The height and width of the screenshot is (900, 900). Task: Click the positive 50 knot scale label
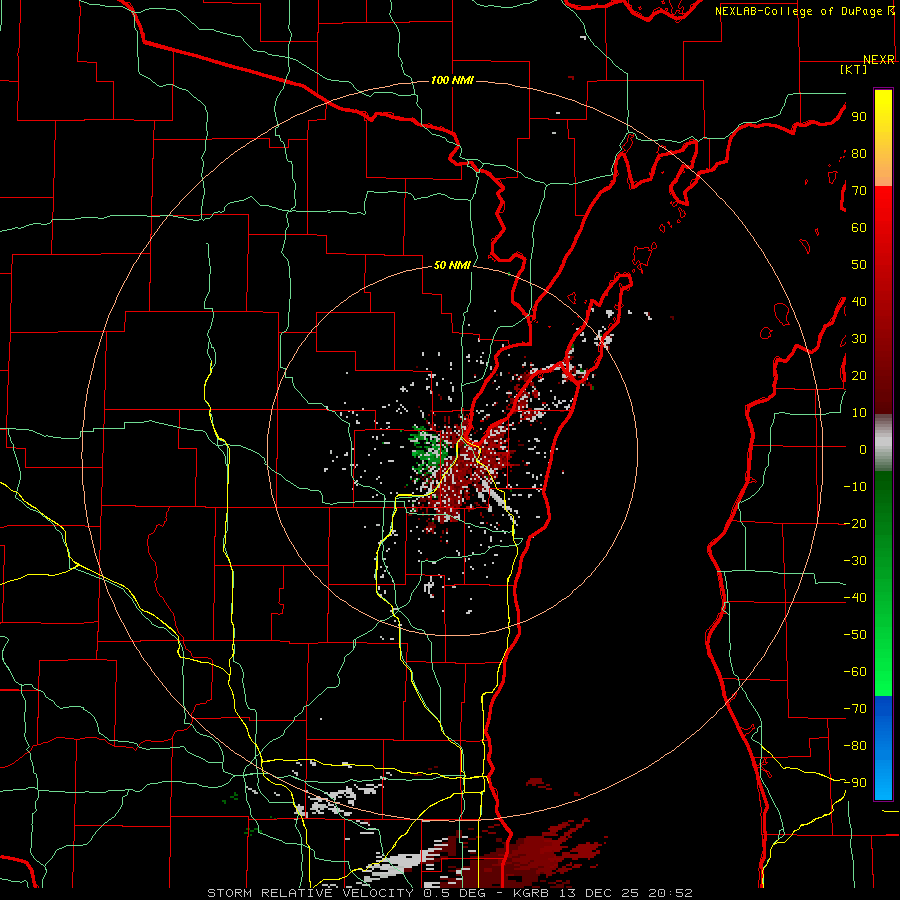859,265
